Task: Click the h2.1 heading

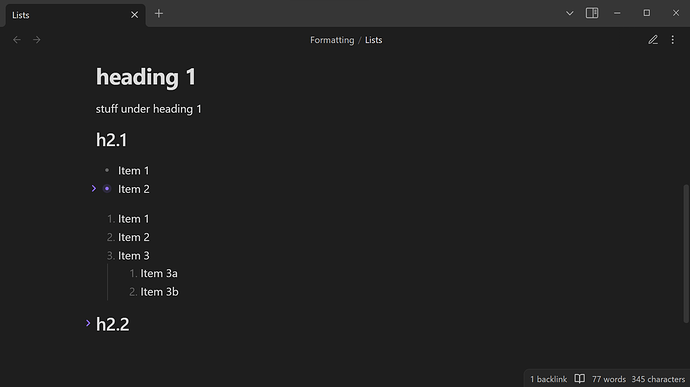Action: (x=112, y=140)
